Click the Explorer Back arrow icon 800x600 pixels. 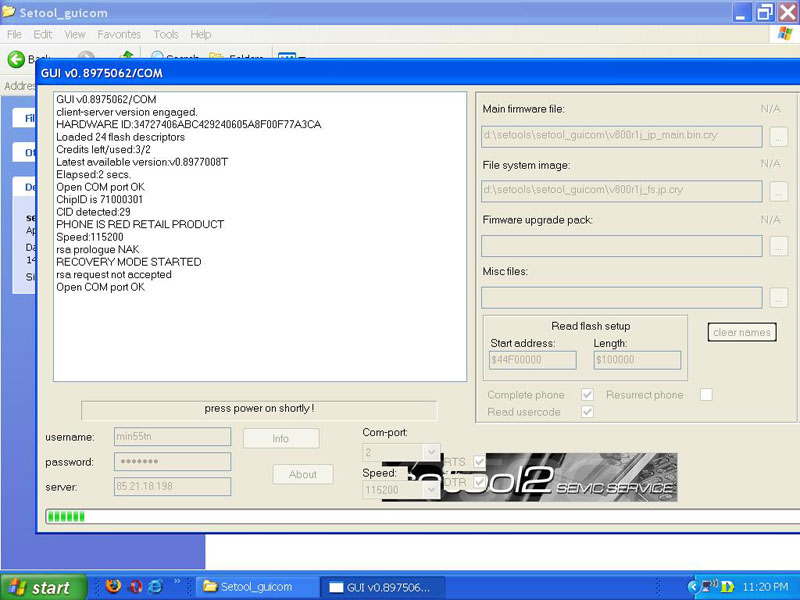(16, 59)
